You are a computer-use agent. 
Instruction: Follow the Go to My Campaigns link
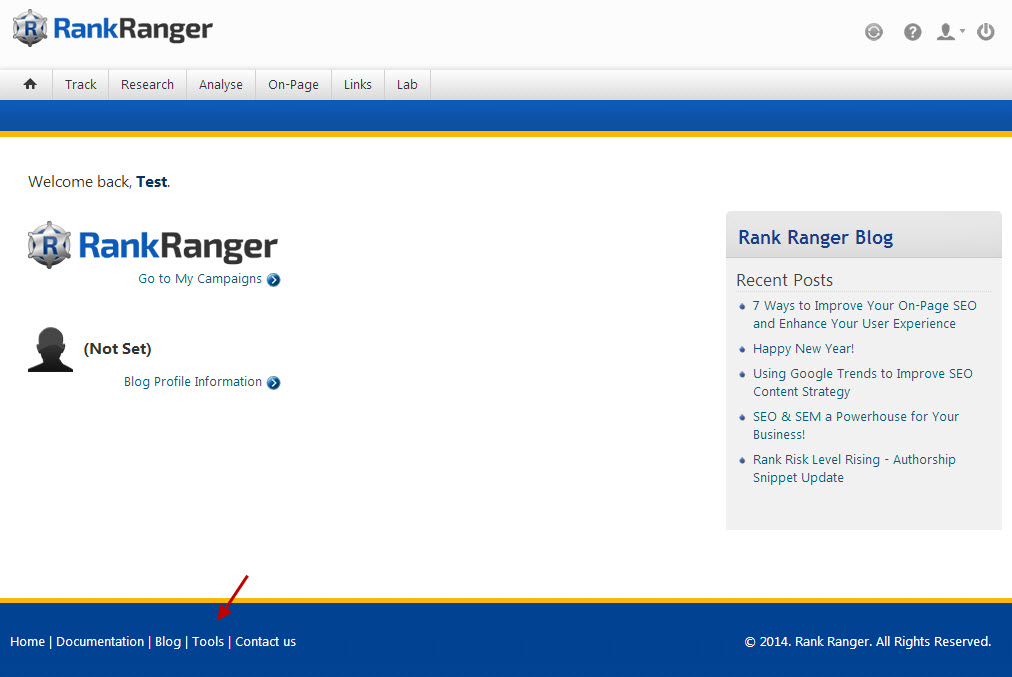[200, 279]
